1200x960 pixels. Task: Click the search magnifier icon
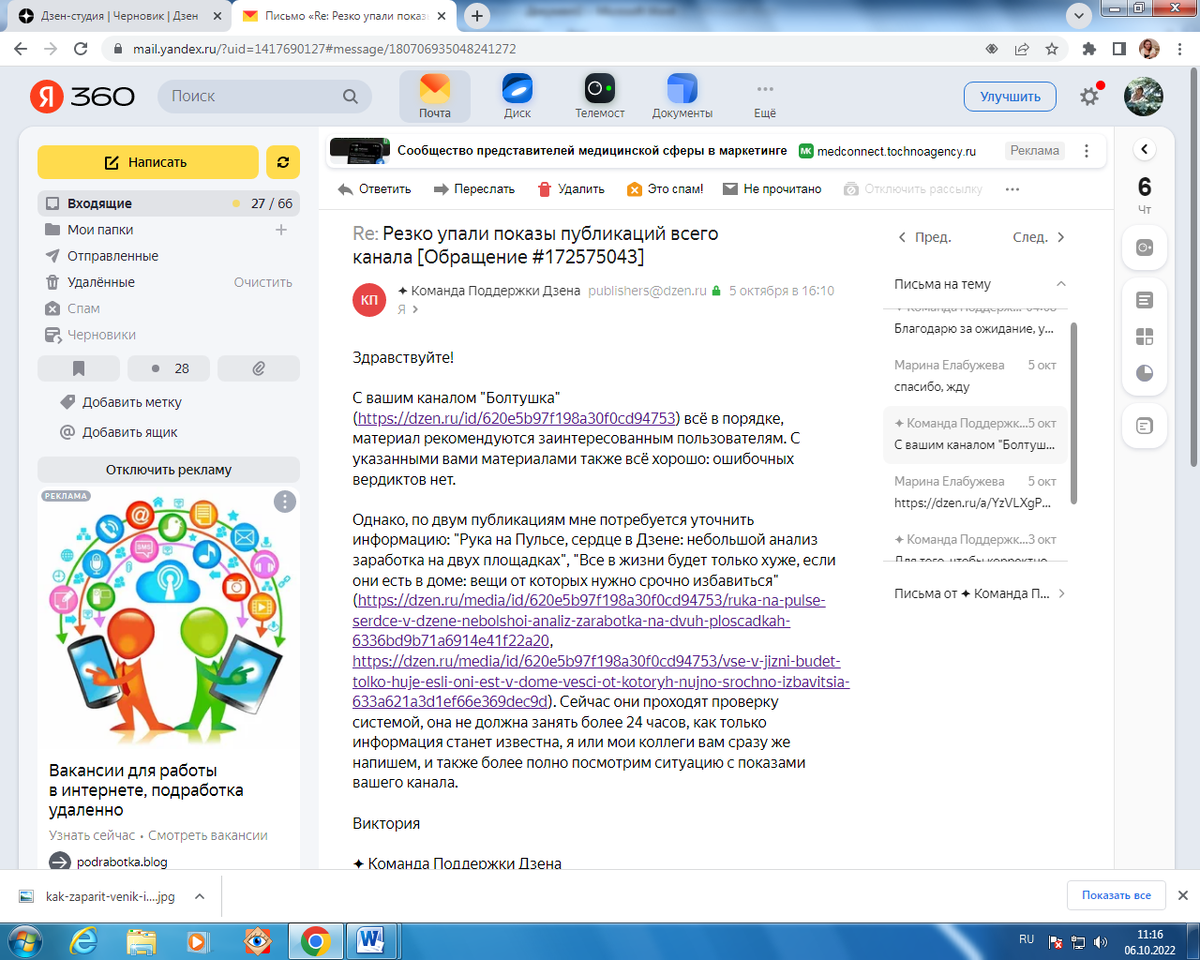tap(350, 96)
